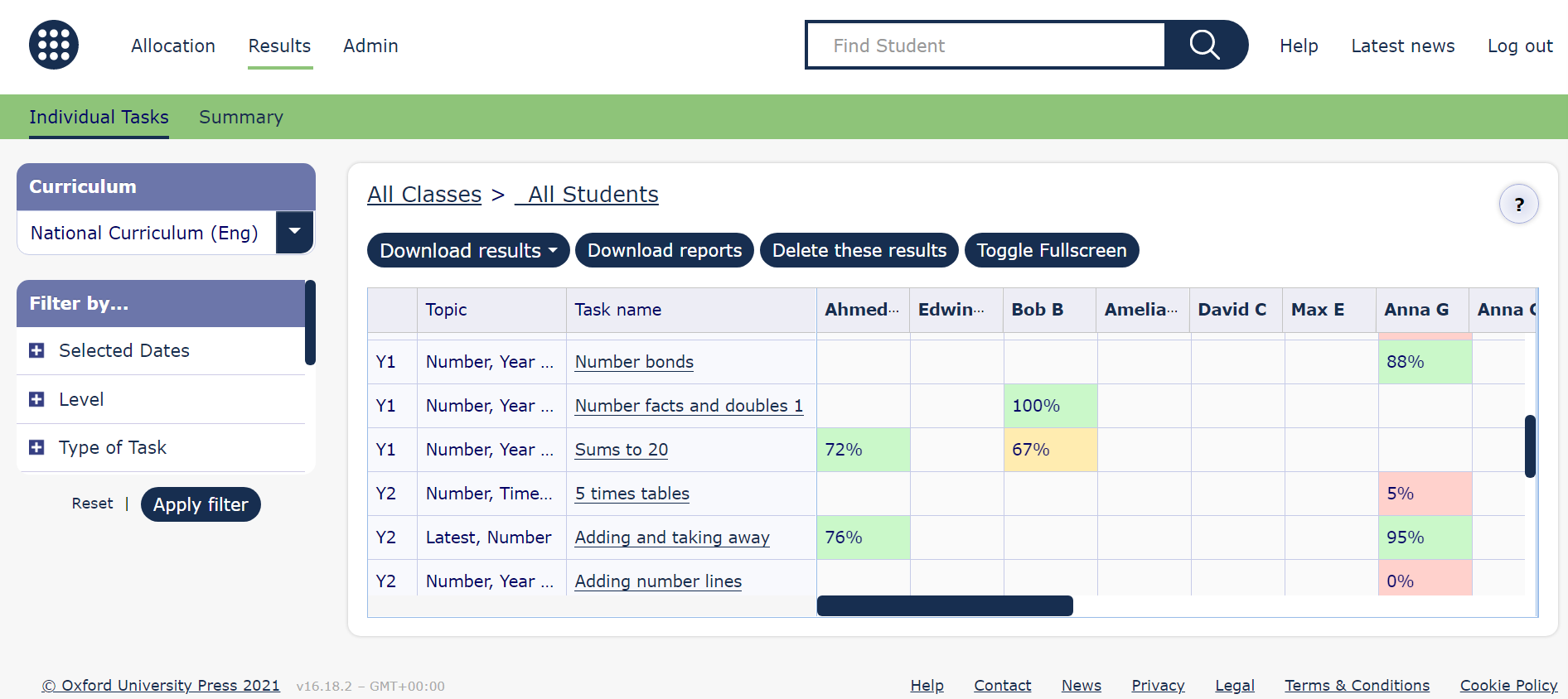
Task: Open the All Classes breadcrumb
Action: tap(424, 195)
